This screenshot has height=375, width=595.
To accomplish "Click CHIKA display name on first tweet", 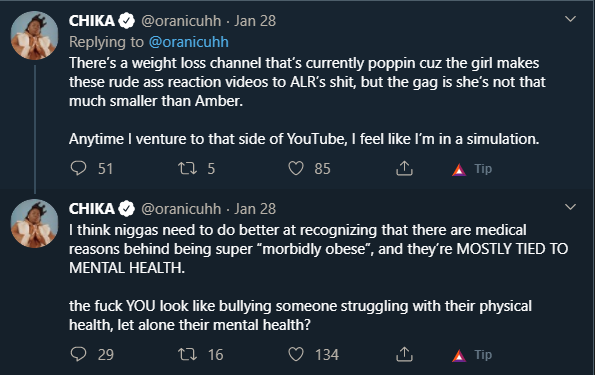I will [91, 21].
